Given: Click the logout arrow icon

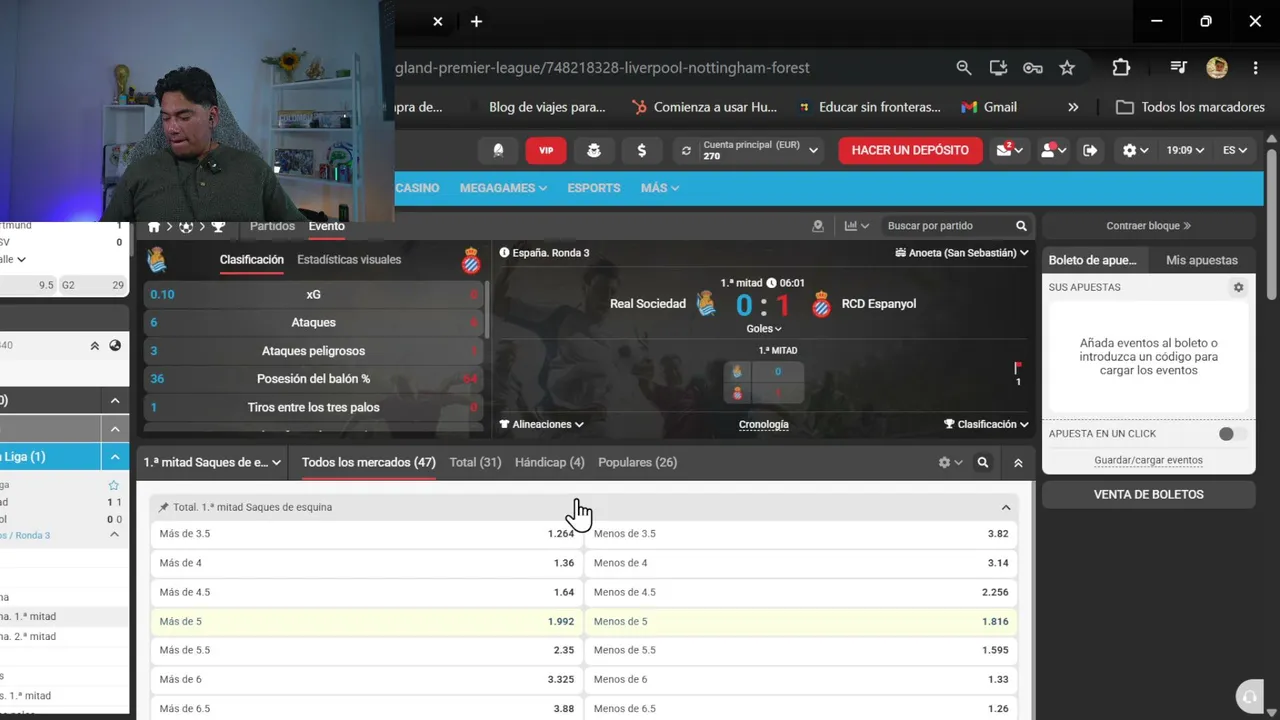Looking at the screenshot, I should click(1090, 150).
